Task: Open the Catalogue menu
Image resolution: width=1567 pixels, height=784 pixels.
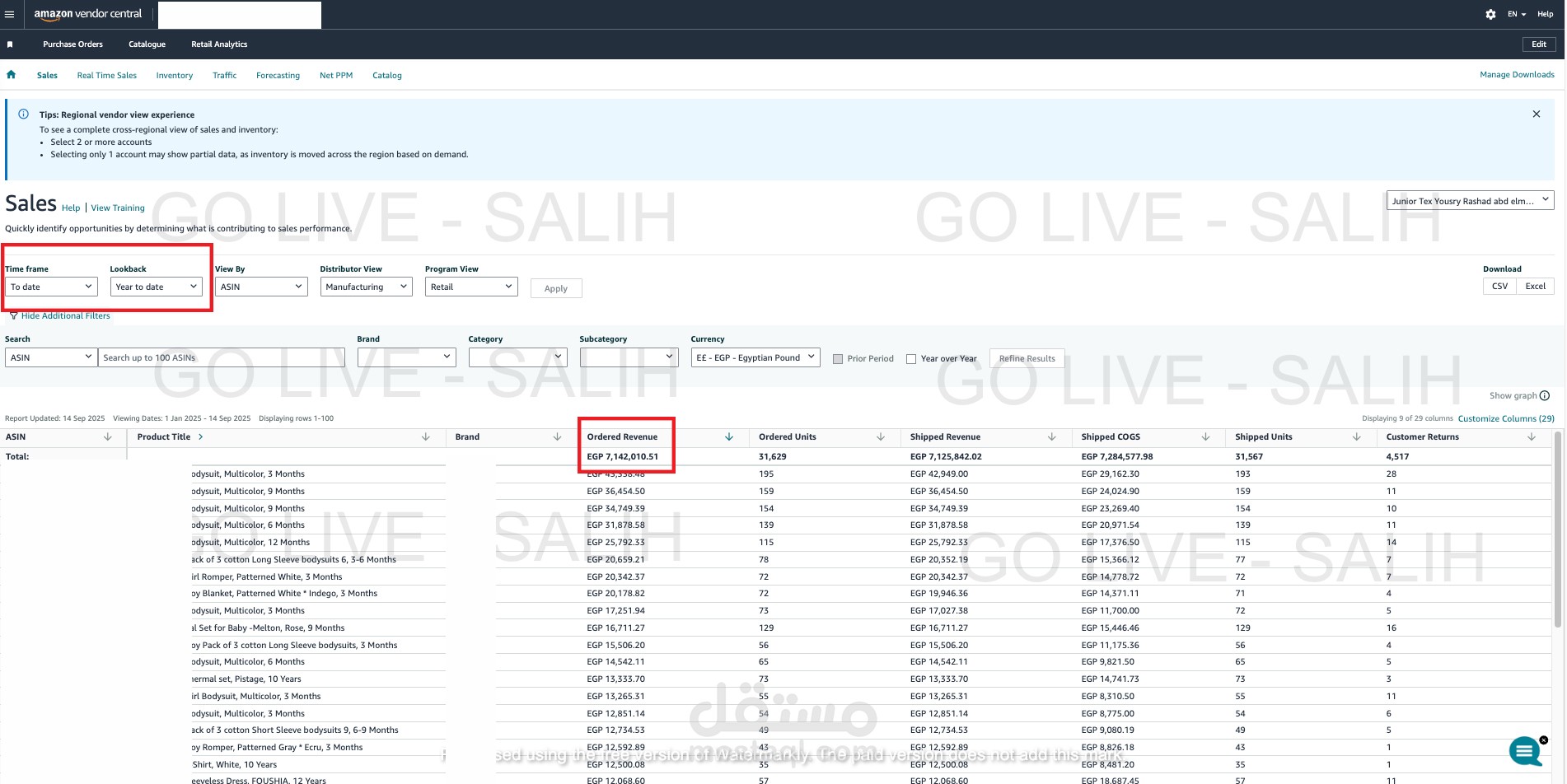Action: [147, 44]
